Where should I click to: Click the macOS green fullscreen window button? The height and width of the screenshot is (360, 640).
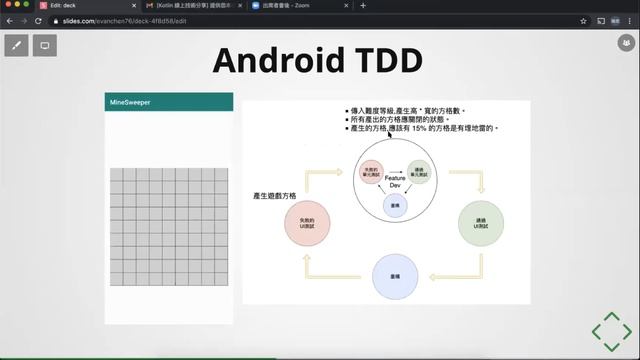(x=26, y=4)
